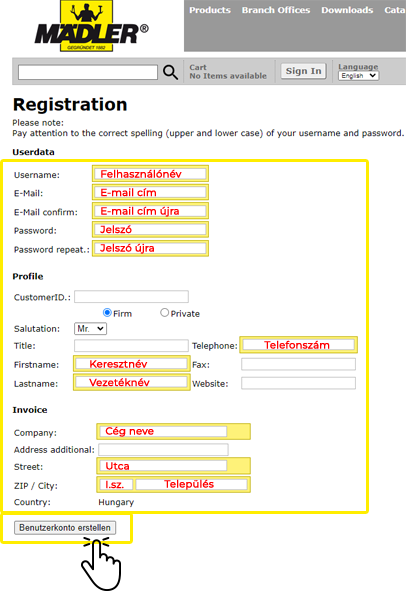Click the Cart area
Viewport: 406px width, 591px height.
[x=228, y=72]
